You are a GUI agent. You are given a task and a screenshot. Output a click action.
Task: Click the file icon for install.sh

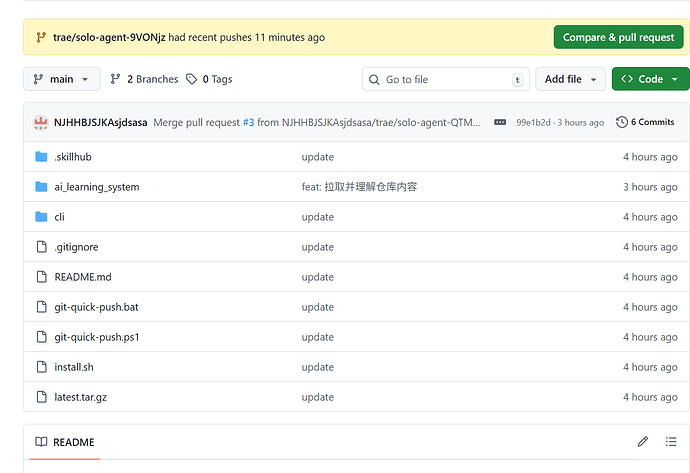pyautogui.click(x=41, y=367)
